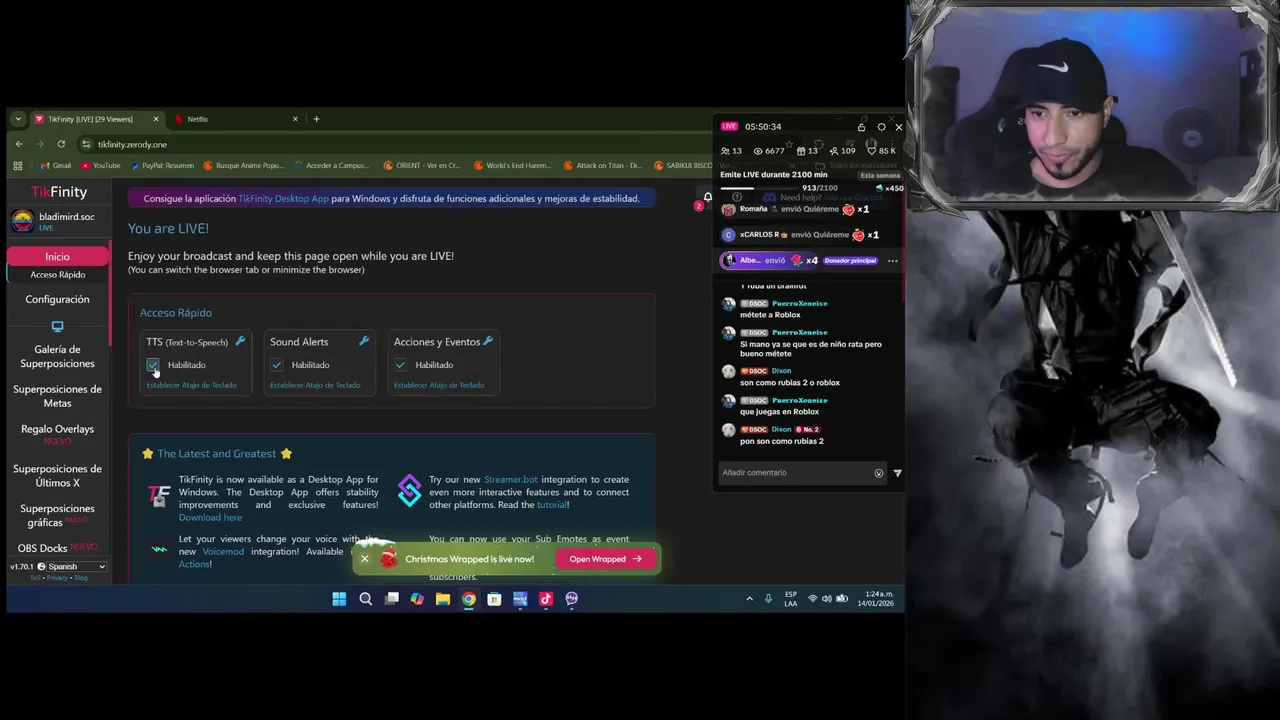Open Windows taskbar search

(365, 599)
